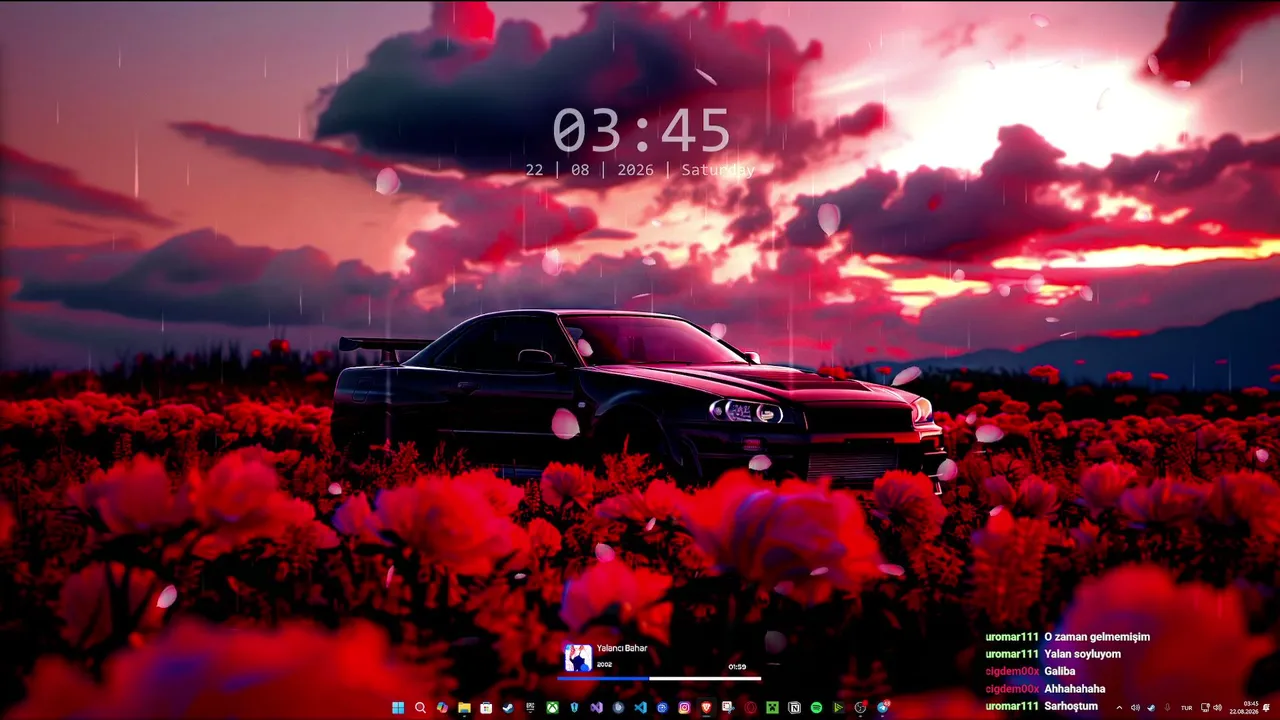Open the Xbox app icon
Image resolution: width=1280 pixels, height=720 pixels.
pos(552,708)
